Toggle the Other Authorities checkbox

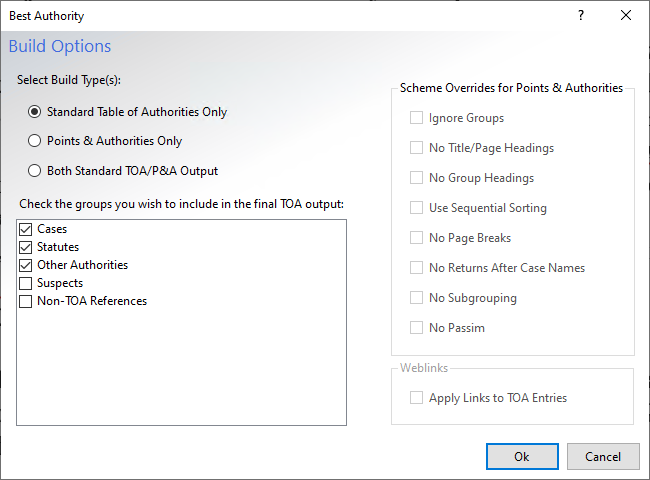point(26,265)
